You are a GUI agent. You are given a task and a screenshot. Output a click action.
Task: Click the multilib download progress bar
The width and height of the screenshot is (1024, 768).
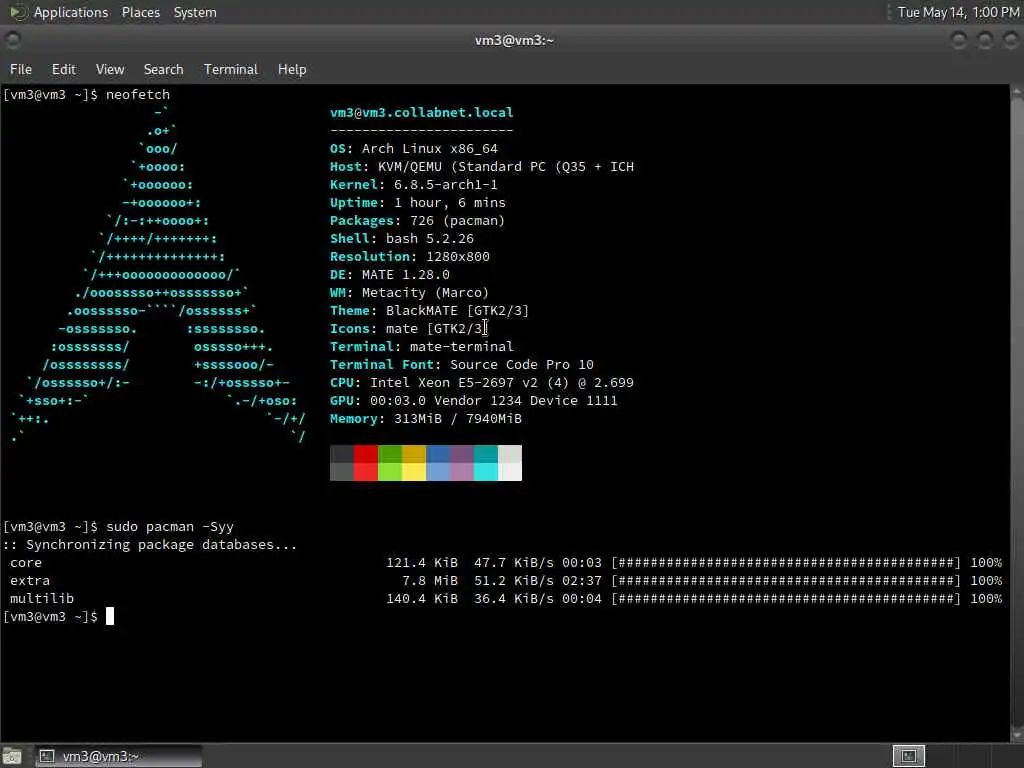point(786,598)
